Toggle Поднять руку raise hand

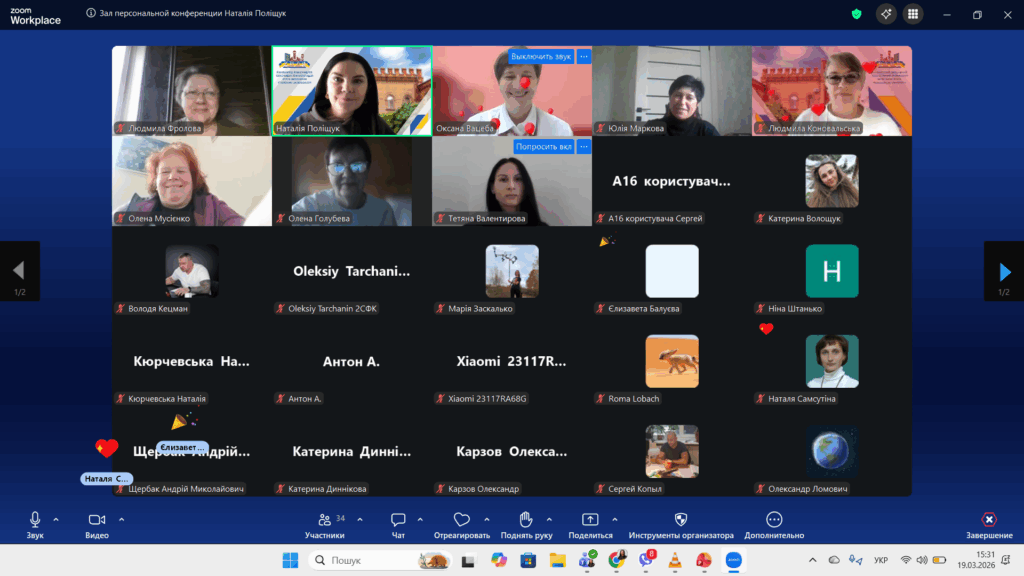pos(525,520)
